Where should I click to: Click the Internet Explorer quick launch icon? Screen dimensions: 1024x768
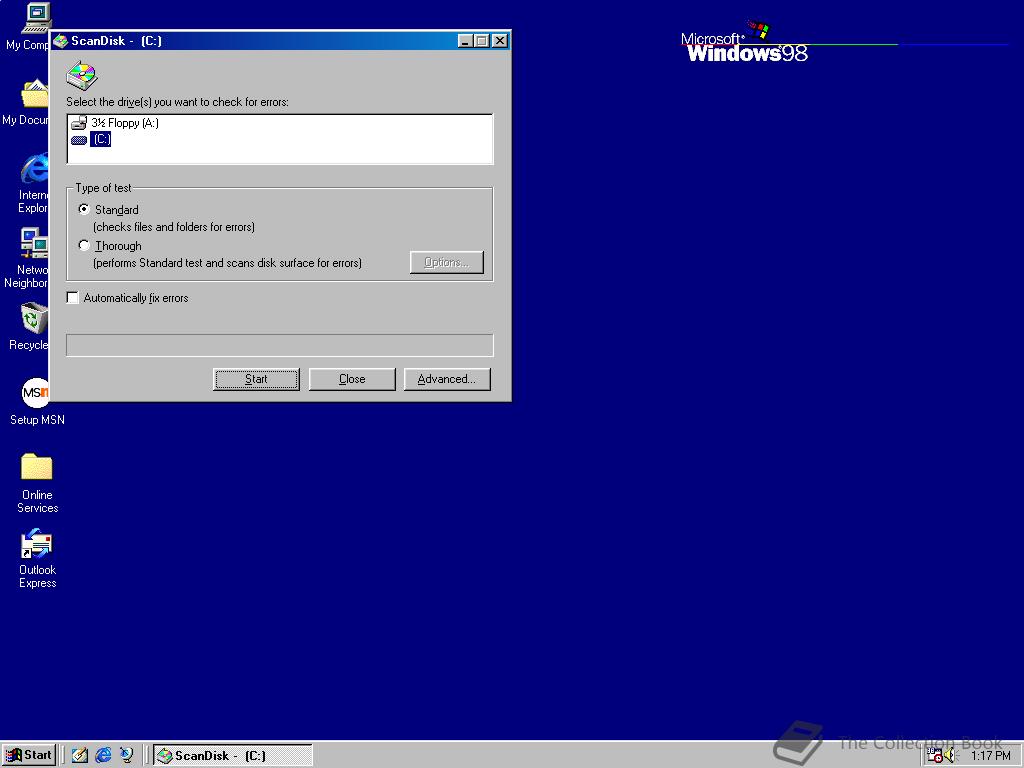[103, 755]
